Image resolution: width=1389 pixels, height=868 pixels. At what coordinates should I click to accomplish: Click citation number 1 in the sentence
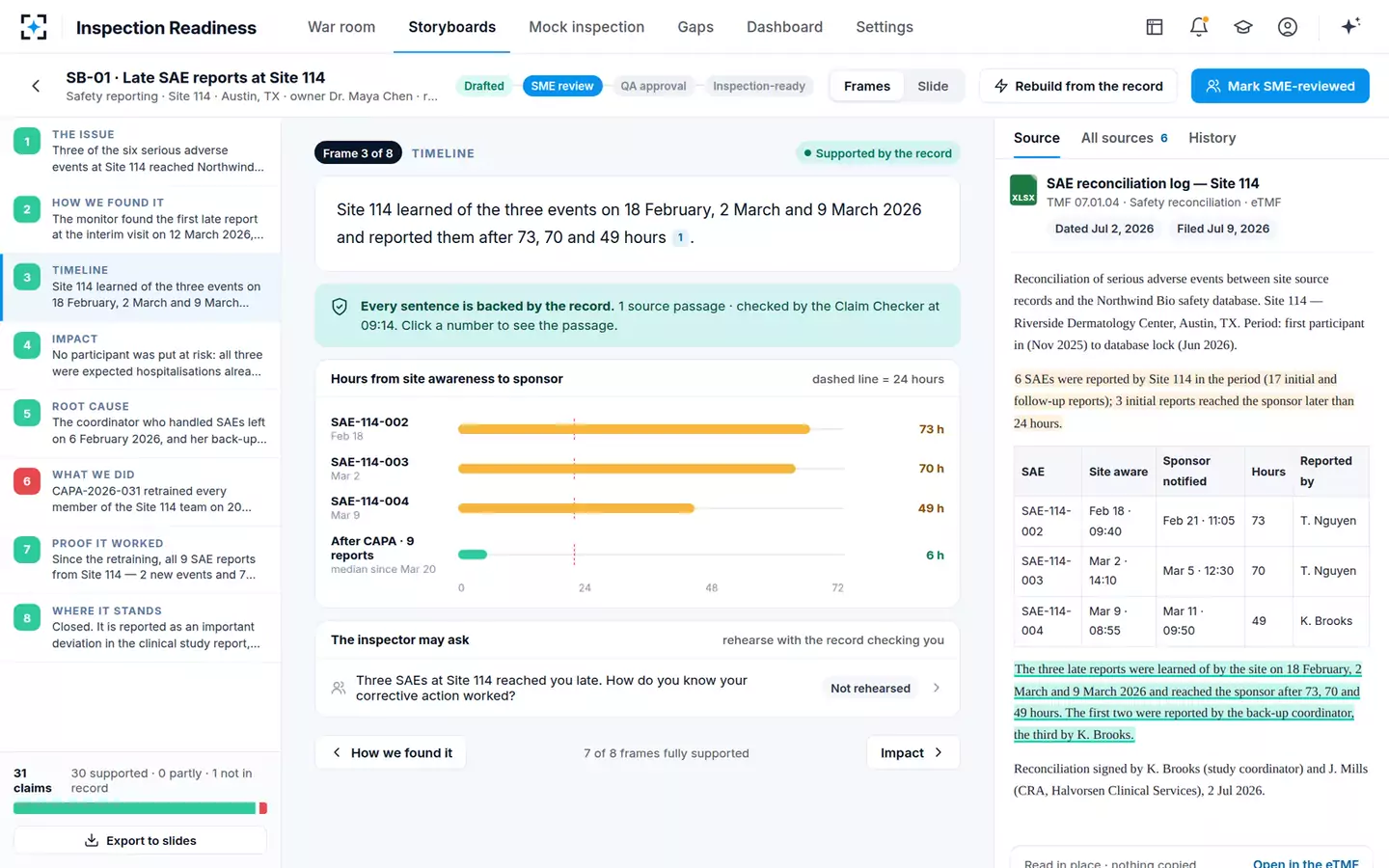point(680,237)
